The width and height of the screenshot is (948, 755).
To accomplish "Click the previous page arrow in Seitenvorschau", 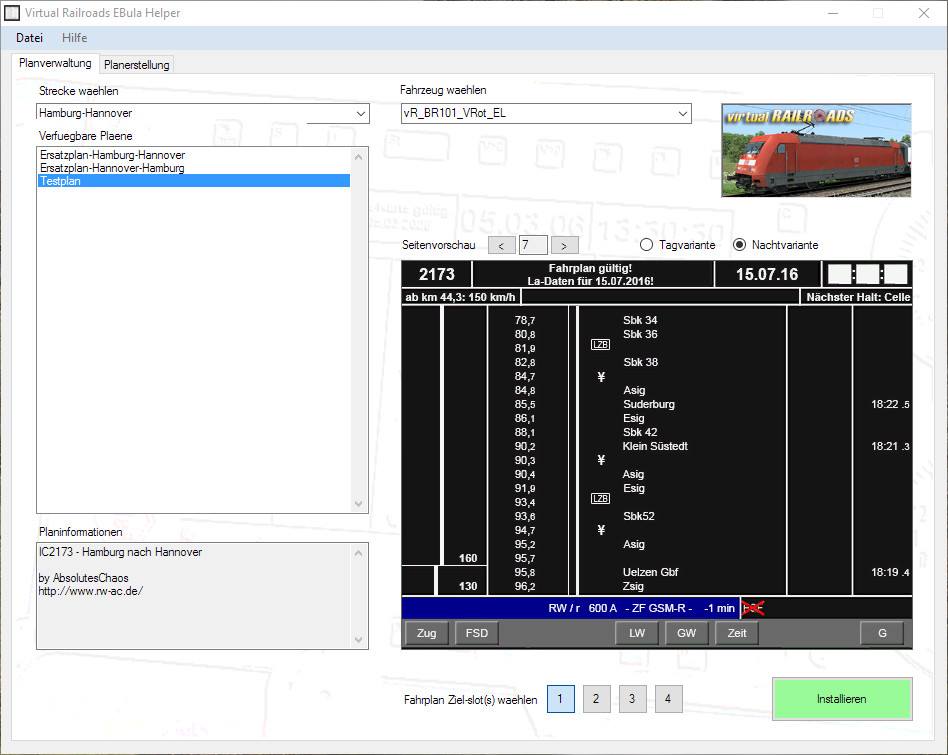I will 502,245.
